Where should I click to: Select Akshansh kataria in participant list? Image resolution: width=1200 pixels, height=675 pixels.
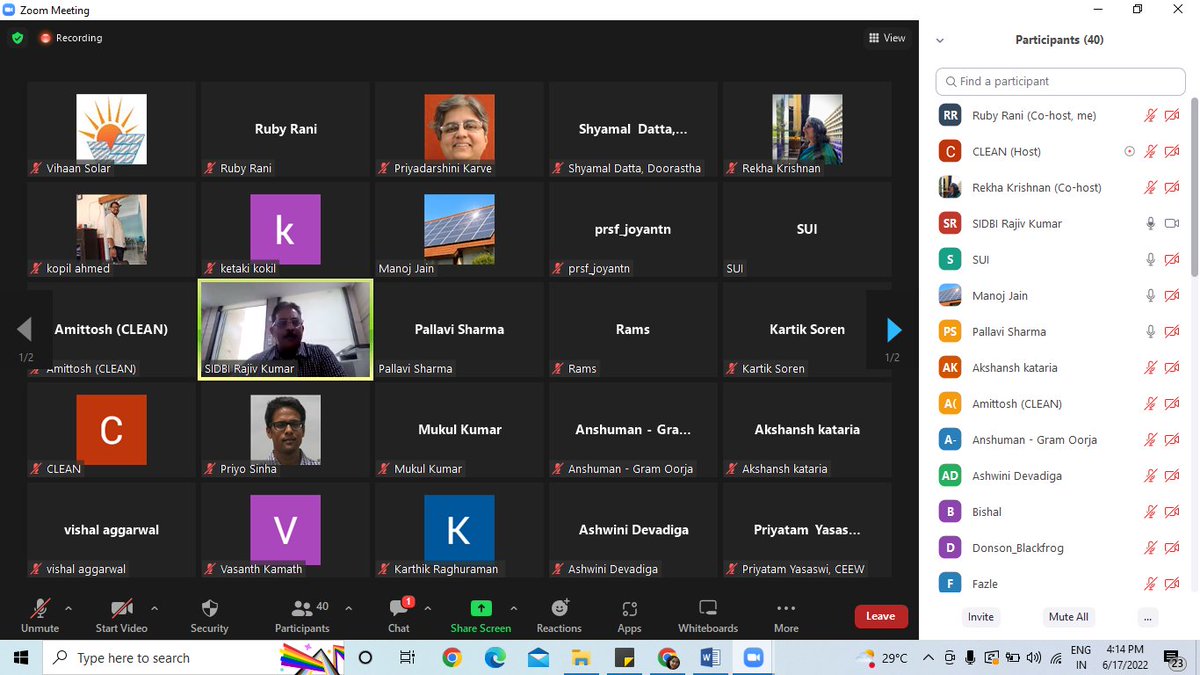pos(1060,368)
